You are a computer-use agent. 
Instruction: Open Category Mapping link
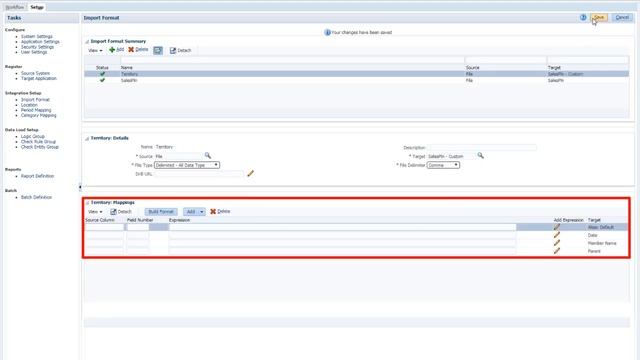coord(38,116)
